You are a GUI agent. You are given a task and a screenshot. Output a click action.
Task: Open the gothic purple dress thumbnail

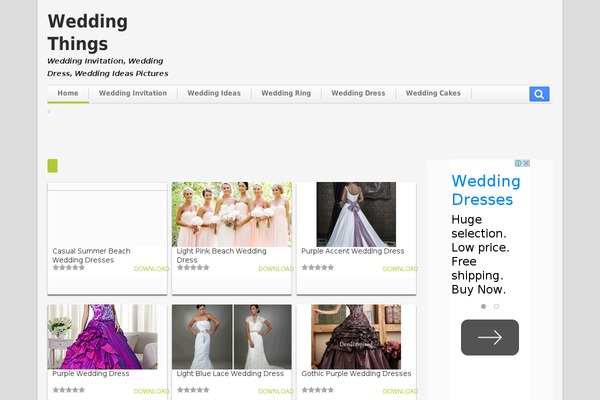(356, 337)
